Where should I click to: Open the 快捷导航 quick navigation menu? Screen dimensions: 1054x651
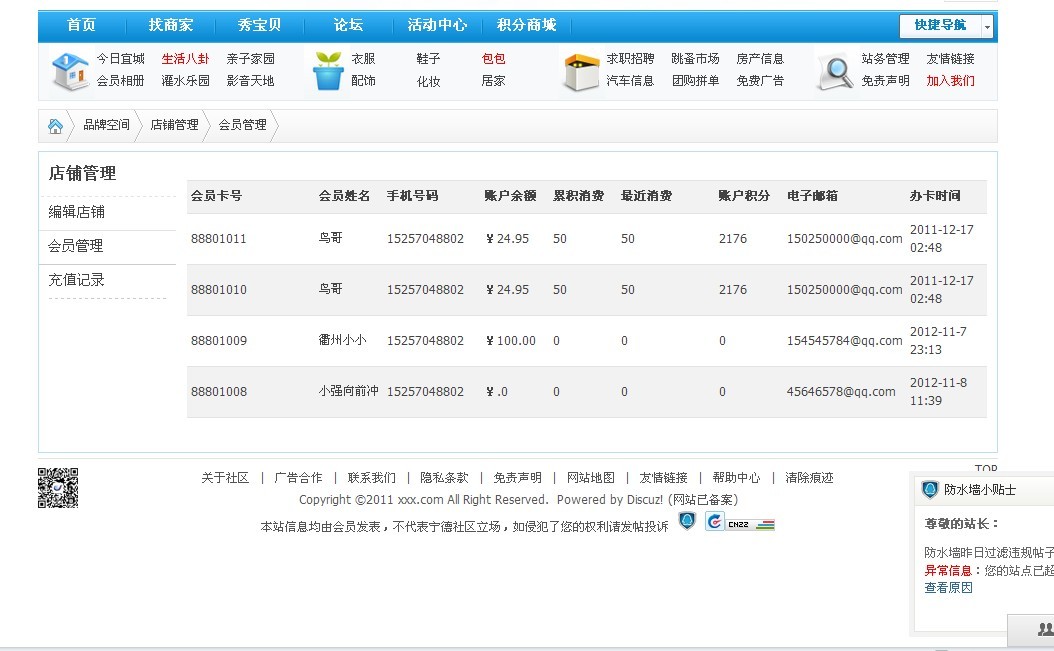click(x=940, y=26)
